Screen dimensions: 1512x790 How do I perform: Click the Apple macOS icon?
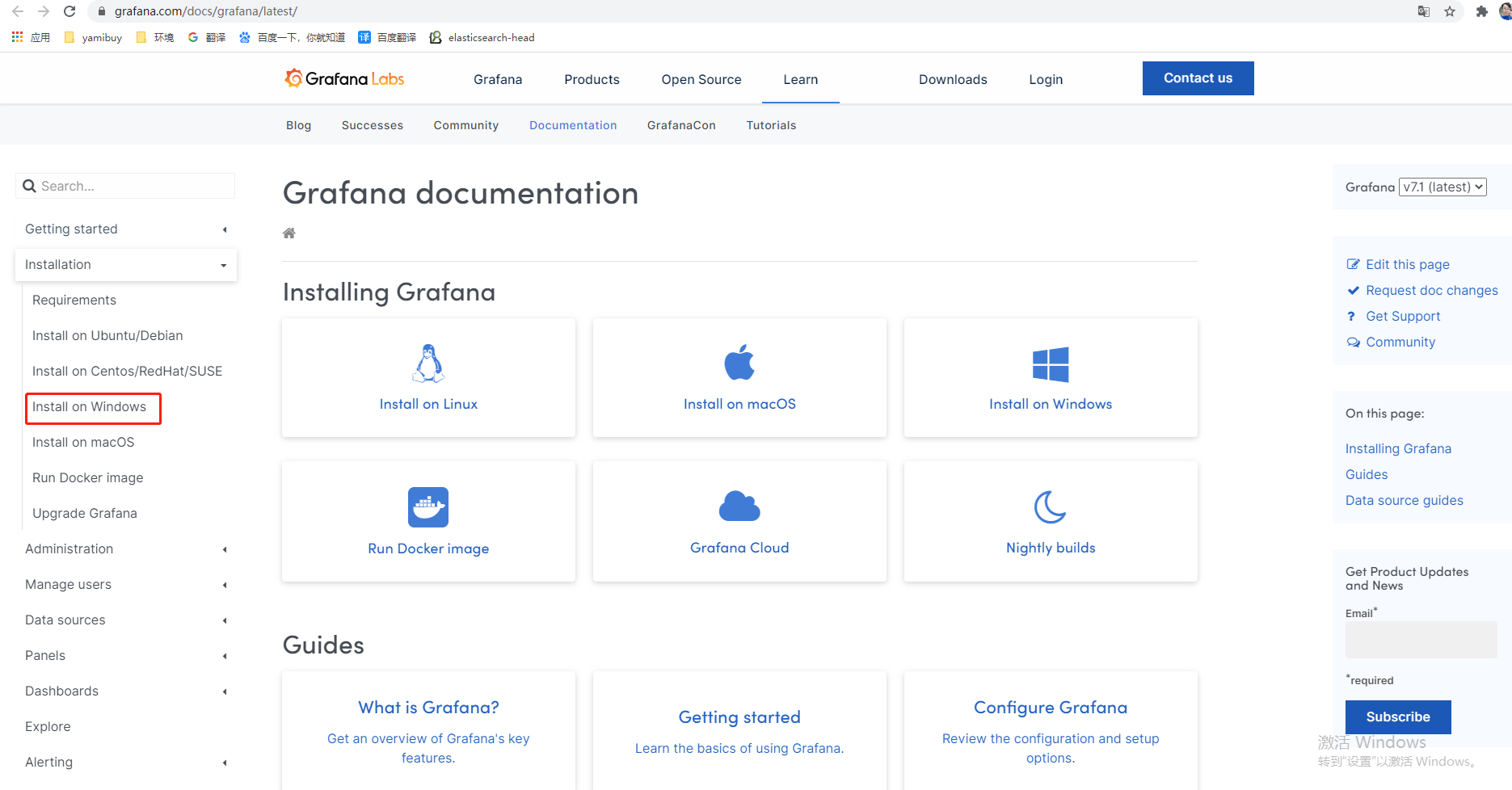[x=739, y=362]
